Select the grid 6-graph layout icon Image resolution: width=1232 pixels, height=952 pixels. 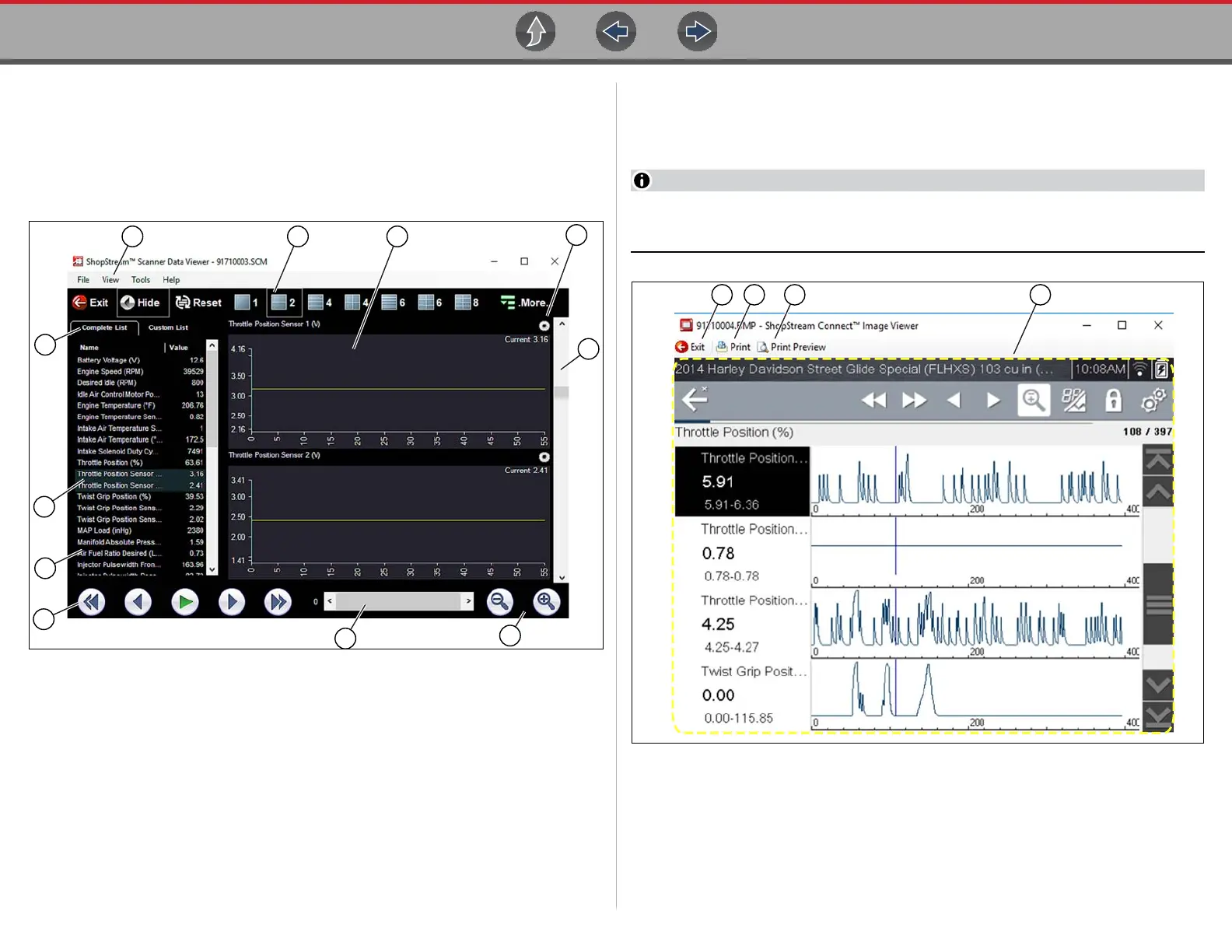point(430,303)
